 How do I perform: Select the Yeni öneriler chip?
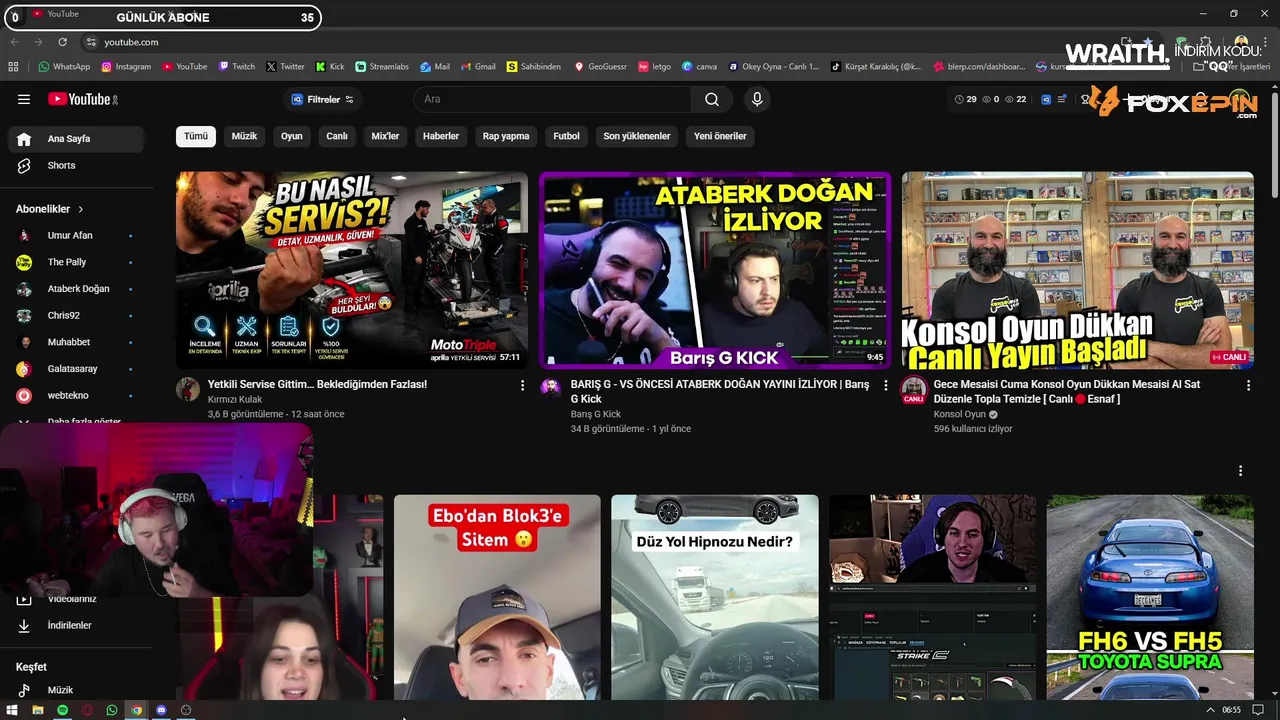[720, 136]
